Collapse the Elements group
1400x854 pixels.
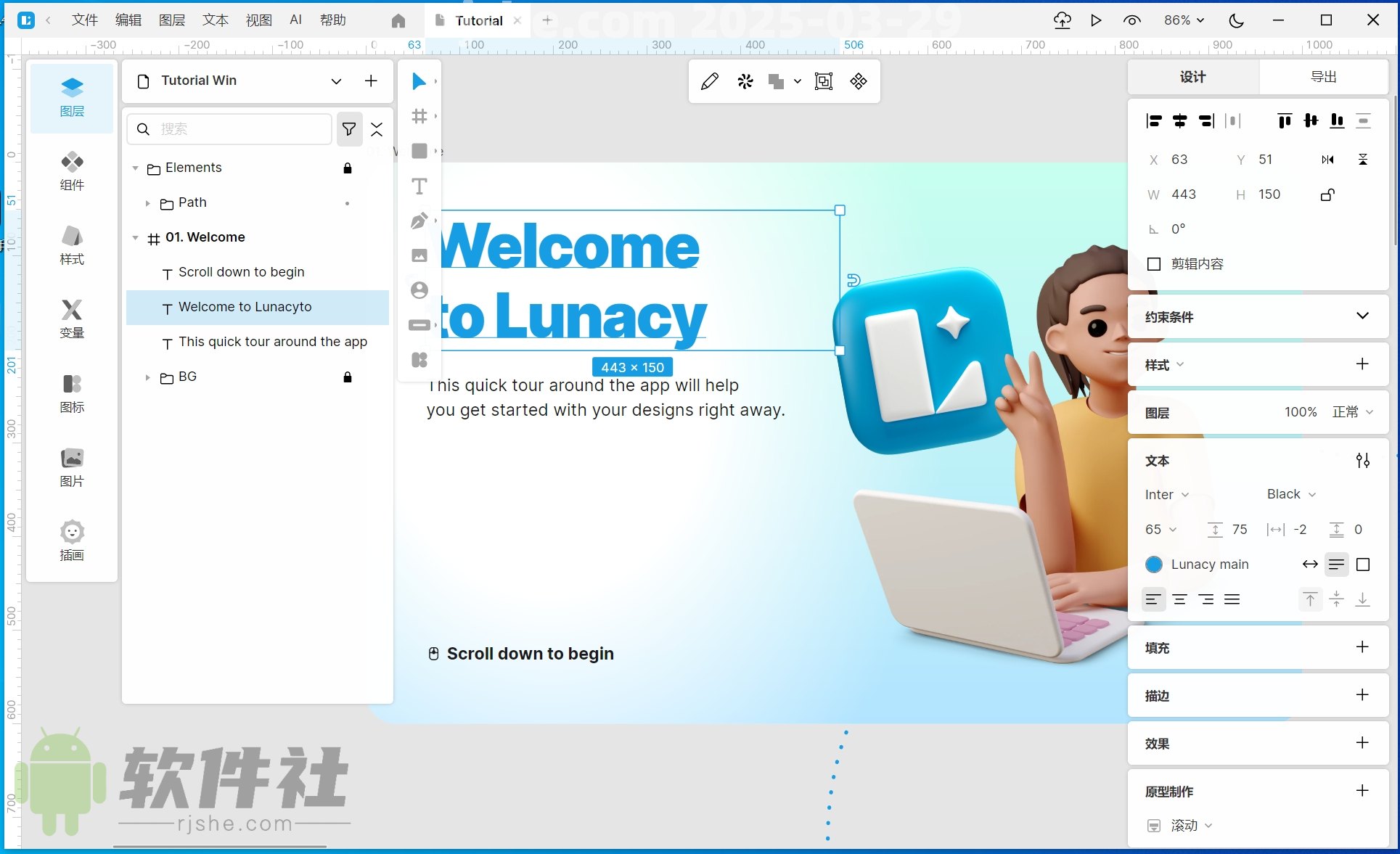tap(135, 168)
